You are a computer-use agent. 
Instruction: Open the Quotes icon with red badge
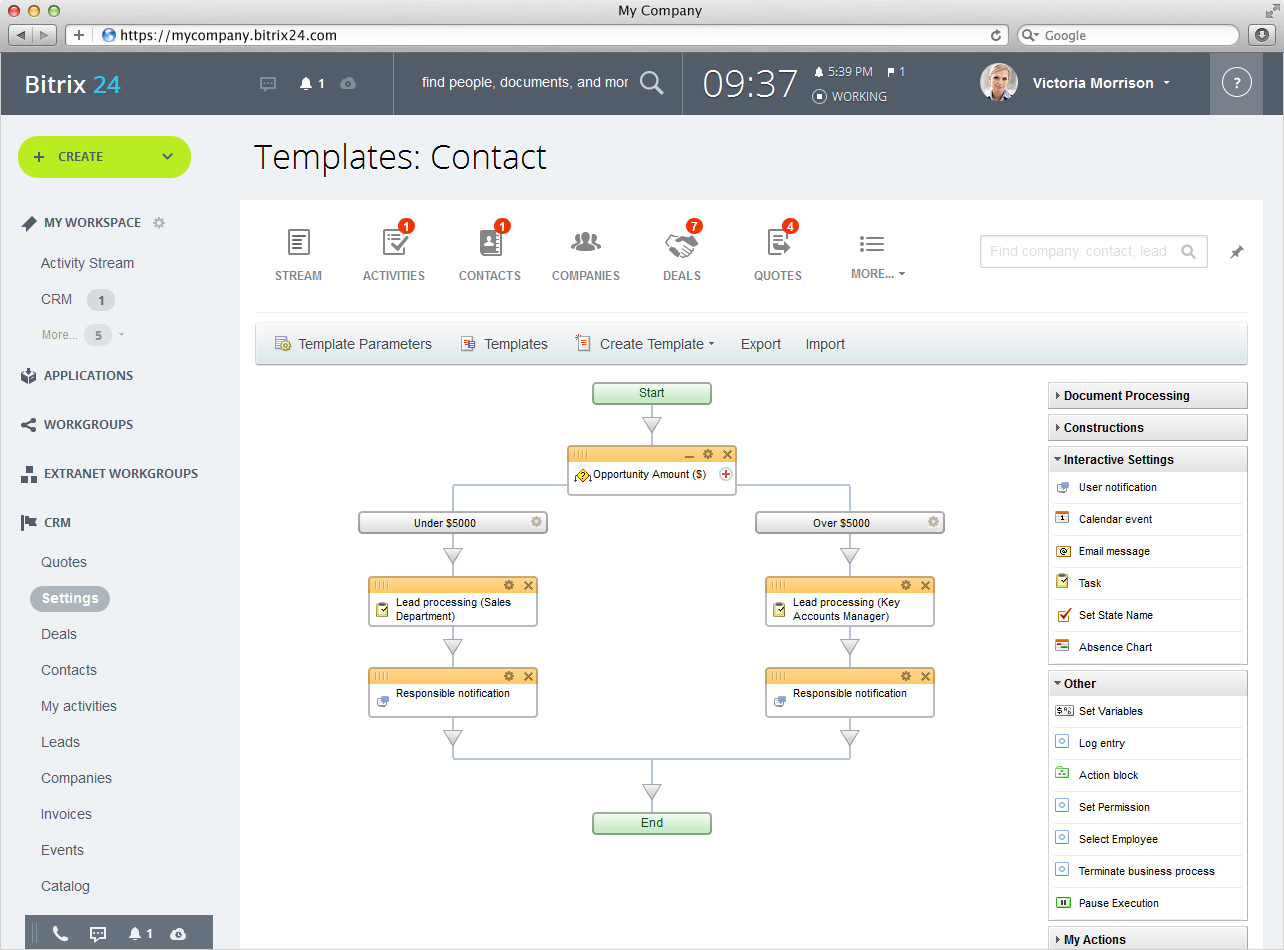777,250
